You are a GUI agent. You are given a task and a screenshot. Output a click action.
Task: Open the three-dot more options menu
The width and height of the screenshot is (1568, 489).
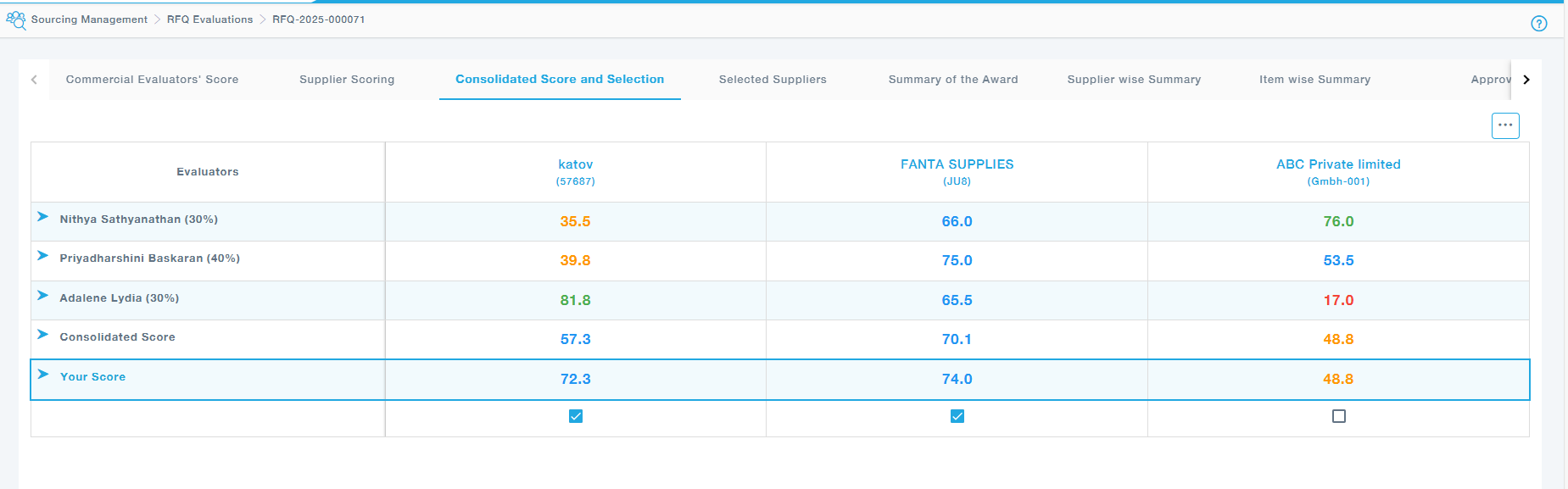click(x=1505, y=125)
